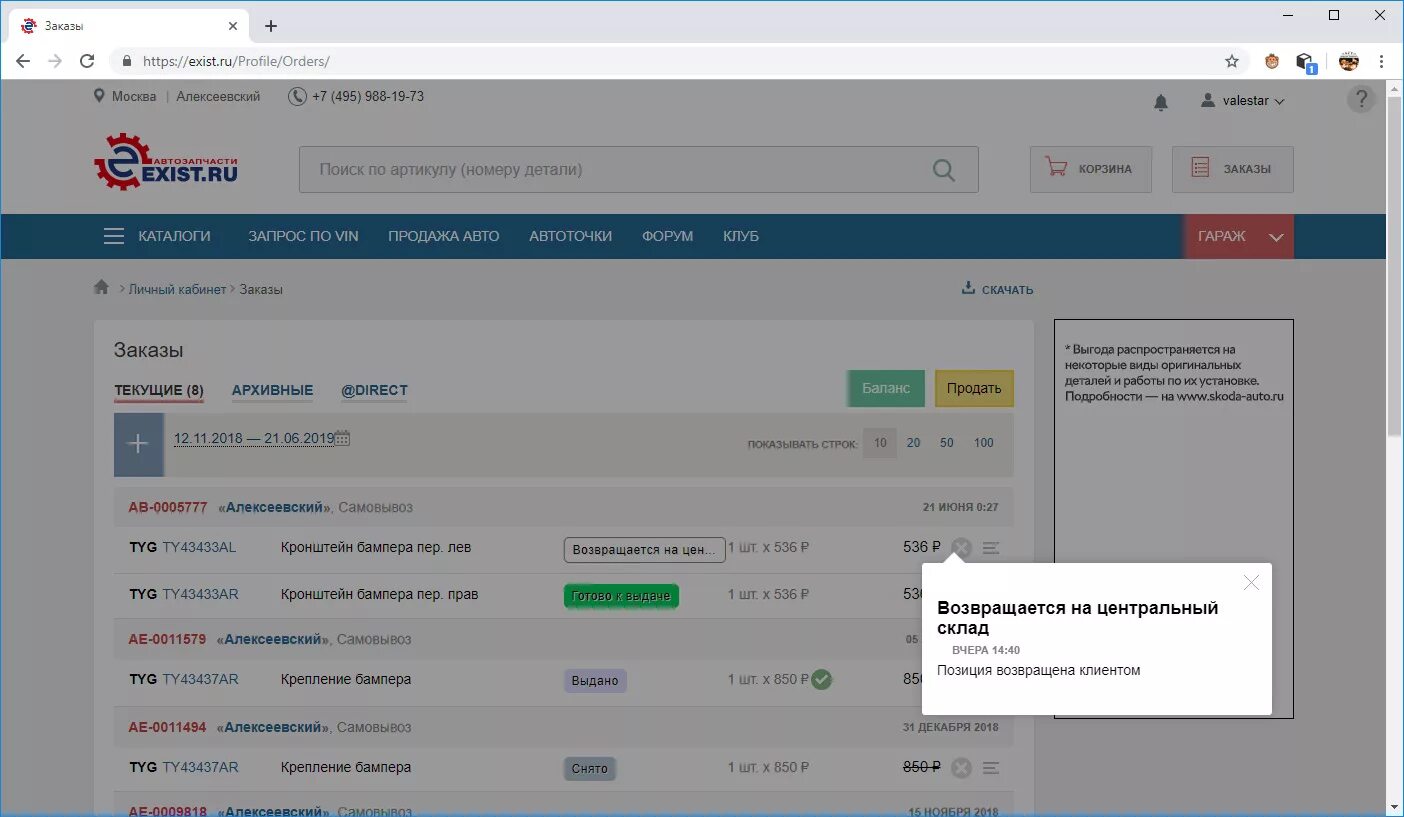Open row menu icon for Снято order
Viewport: 1404px width, 817px height.
(991, 768)
